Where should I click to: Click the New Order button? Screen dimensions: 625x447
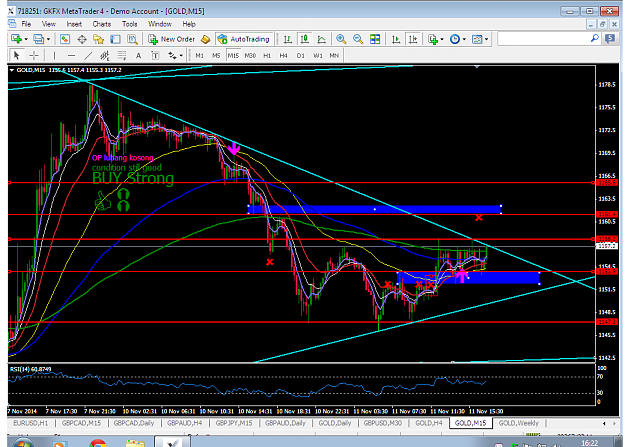(171, 39)
